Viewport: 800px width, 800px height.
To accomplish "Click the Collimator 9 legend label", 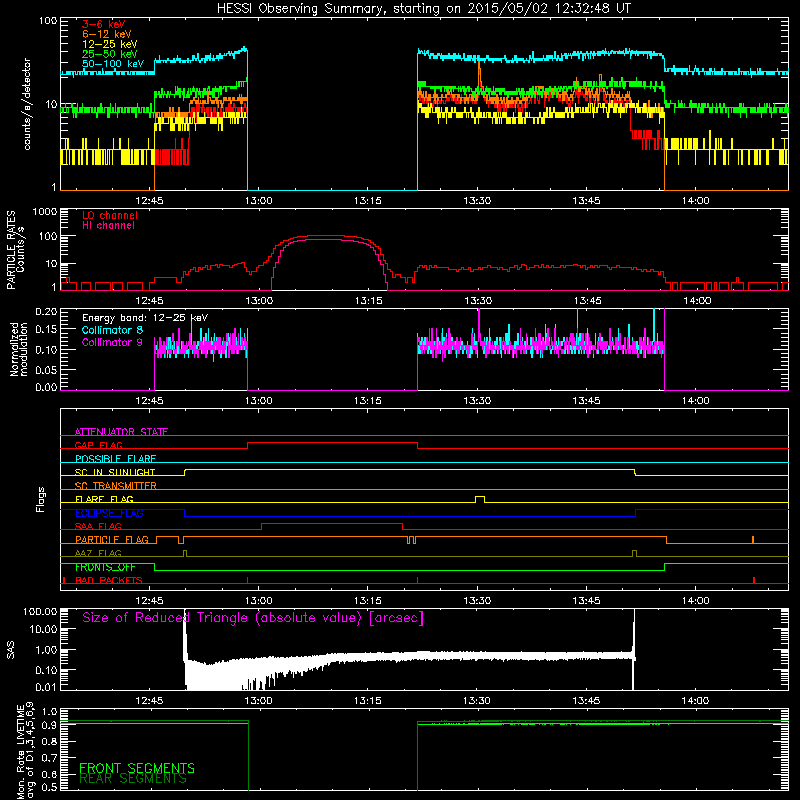I will [112, 342].
